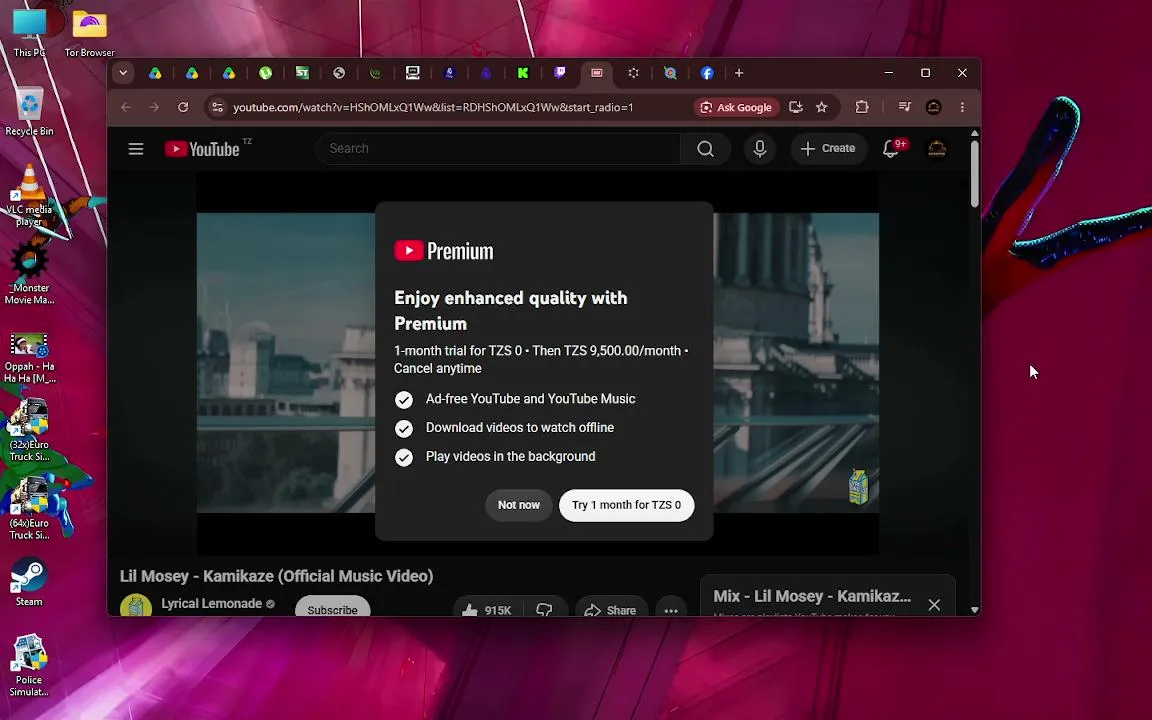
Task: Switch to the Twitch tab
Action: point(560,73)
